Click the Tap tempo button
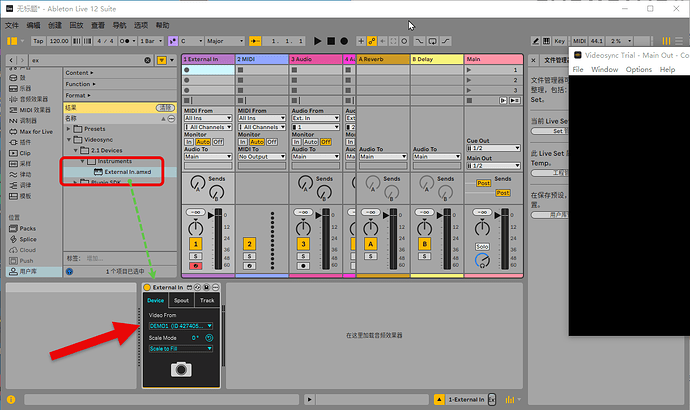Screen dimensions: 690x410 38,41
